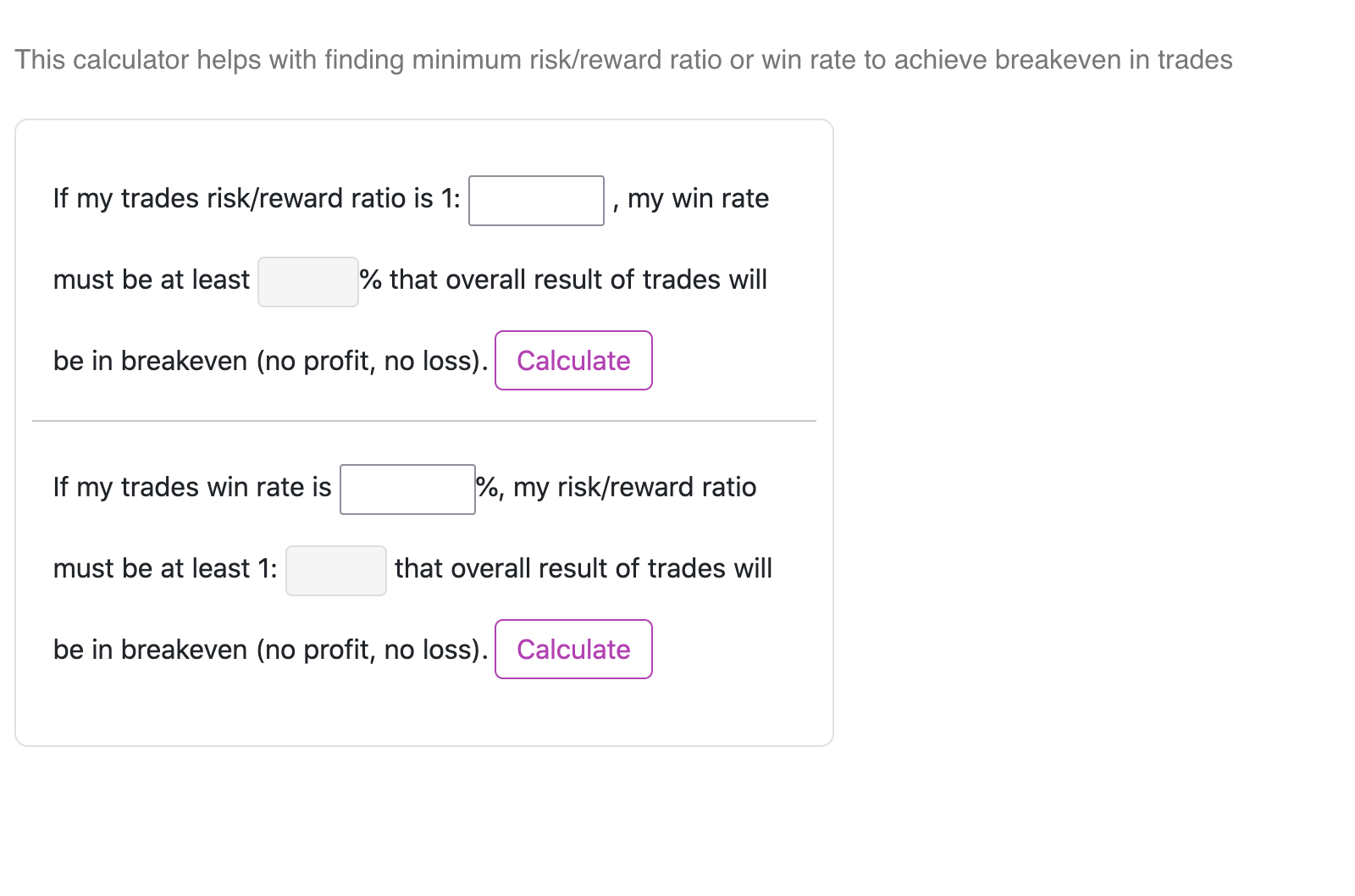Click inside the bottom win rate entry box
Viewport: 1355px width, 896px height.
pyautogui.click(x=406, y=488)
